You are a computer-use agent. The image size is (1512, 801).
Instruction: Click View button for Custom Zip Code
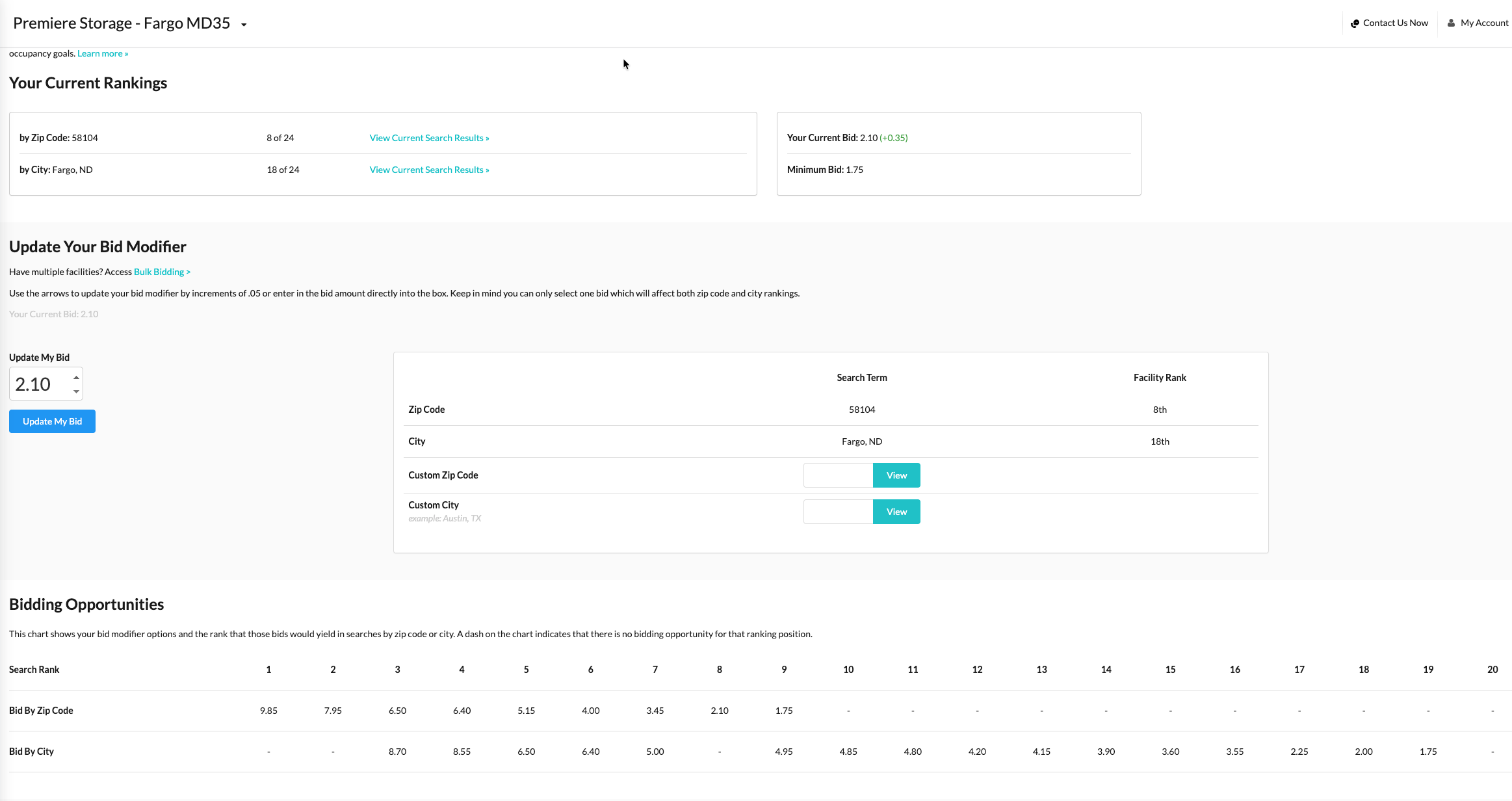point(896,475)
